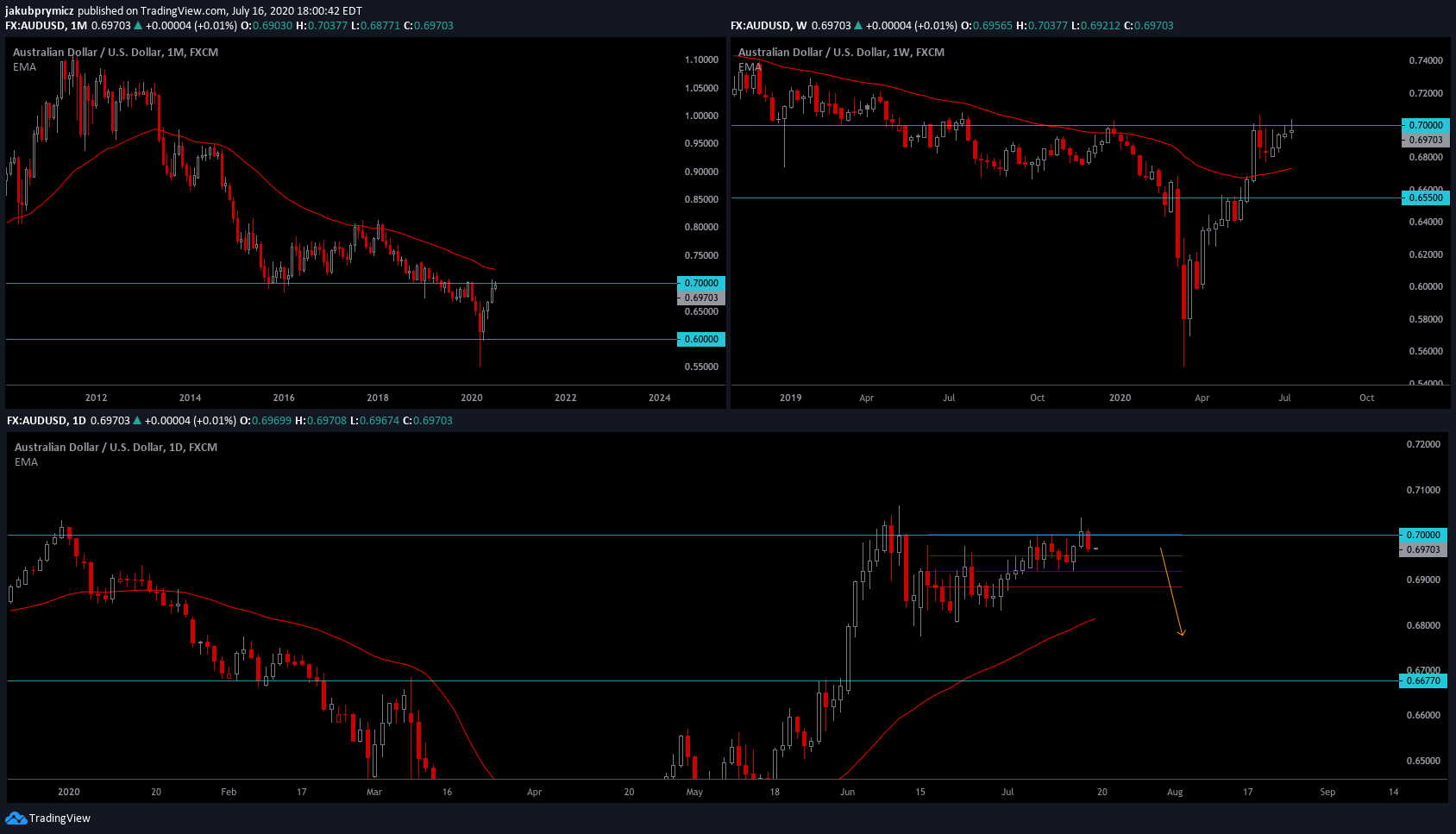Click the EMA label in monthly chart

[24, 67]
